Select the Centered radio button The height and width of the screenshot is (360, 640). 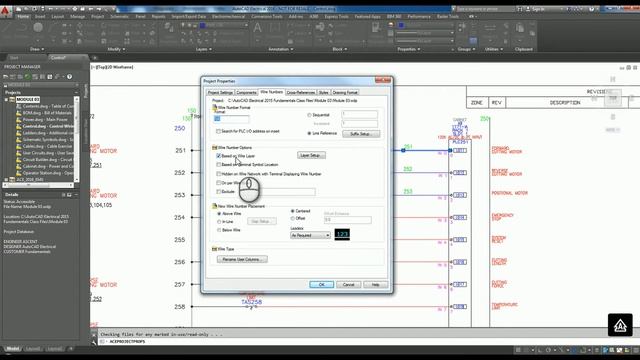(x=293, y=211)
